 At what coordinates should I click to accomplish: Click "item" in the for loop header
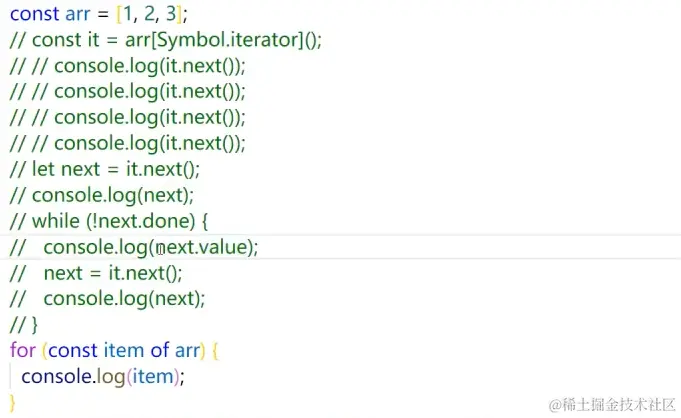(124, 350)
